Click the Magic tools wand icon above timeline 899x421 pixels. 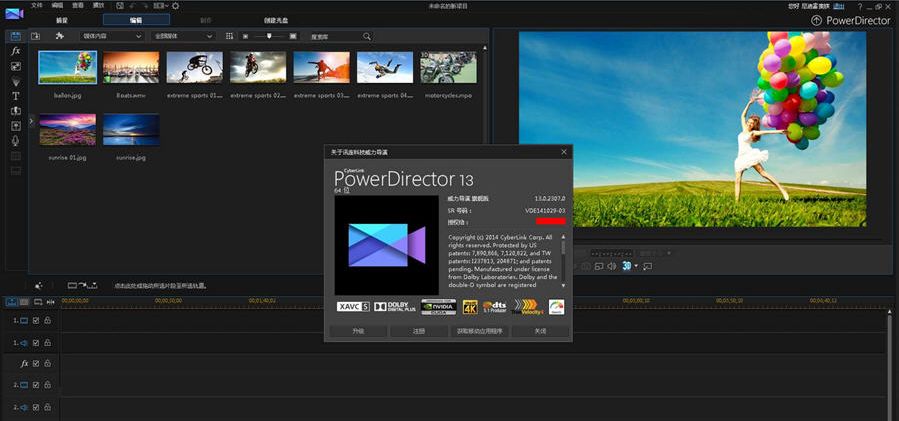click(x=38, y=285)
